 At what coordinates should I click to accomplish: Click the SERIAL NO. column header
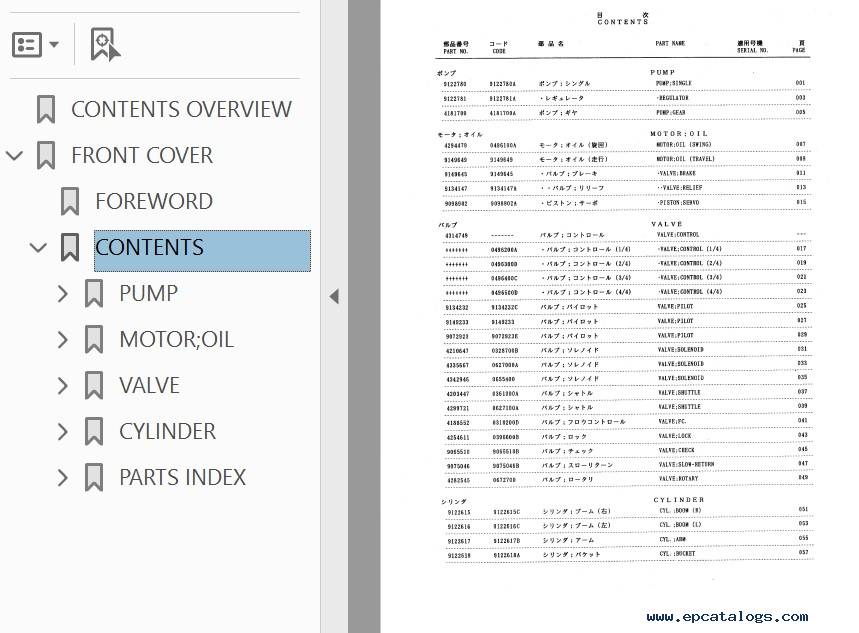752,50
